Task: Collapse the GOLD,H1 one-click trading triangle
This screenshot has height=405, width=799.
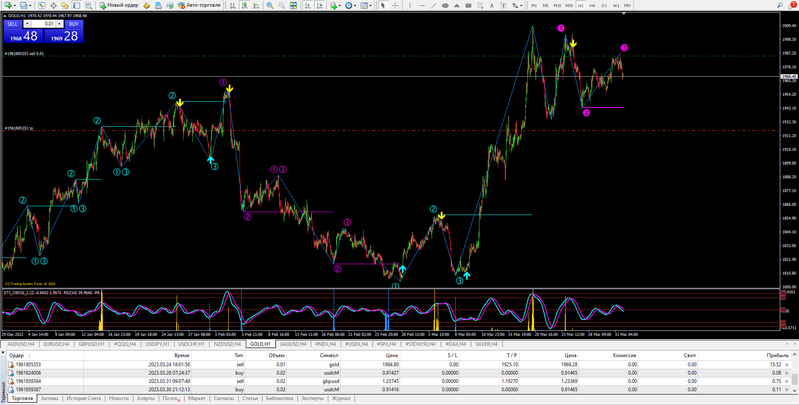Action: [5, 16]
